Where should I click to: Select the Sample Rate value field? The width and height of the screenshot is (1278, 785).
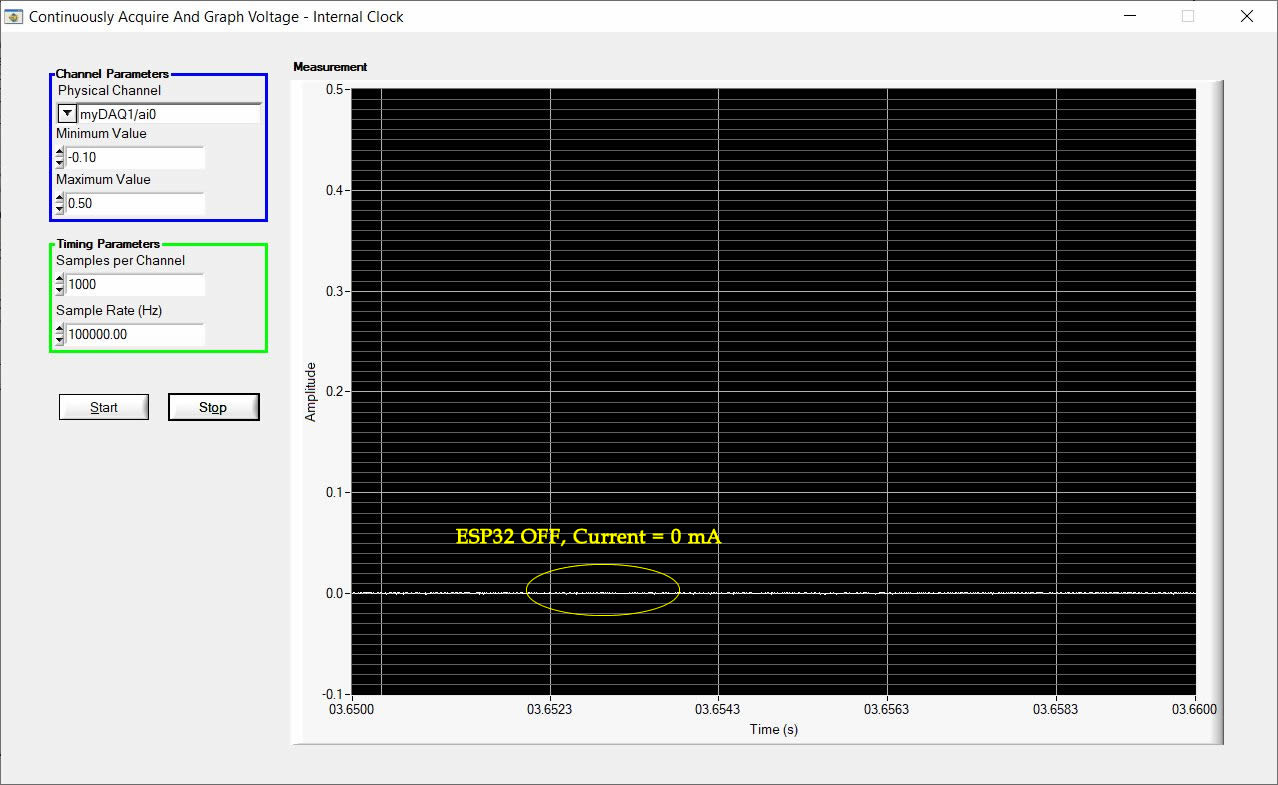tap(135, 334)
